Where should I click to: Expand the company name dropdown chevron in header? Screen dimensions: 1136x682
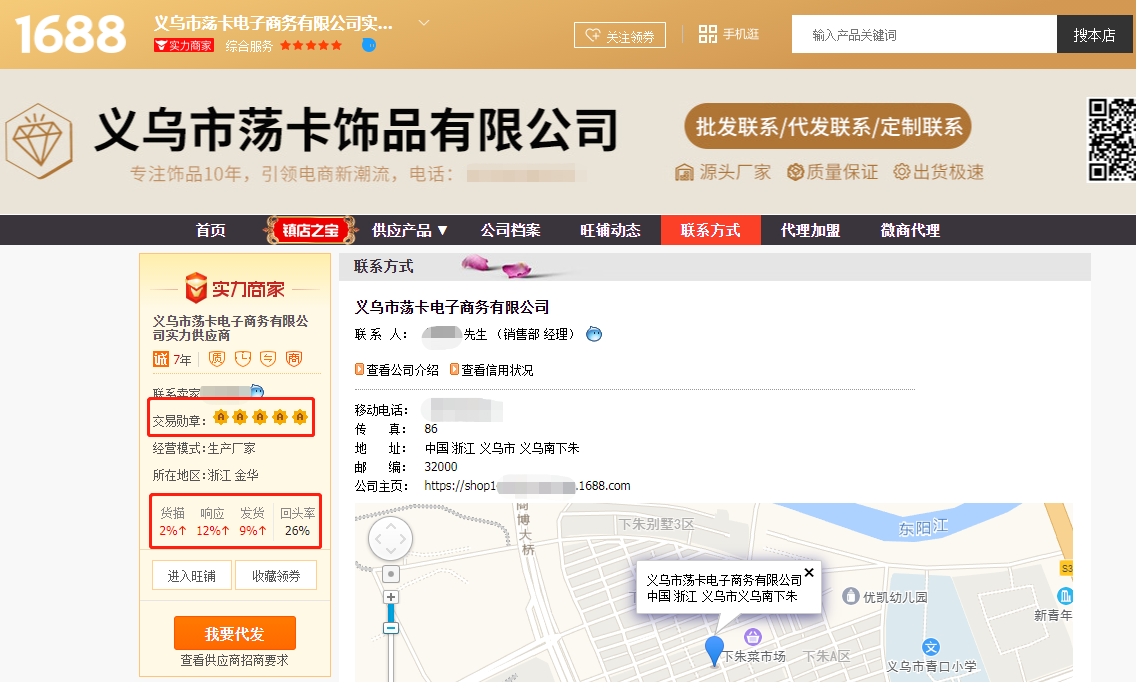(x=424, y=23)
